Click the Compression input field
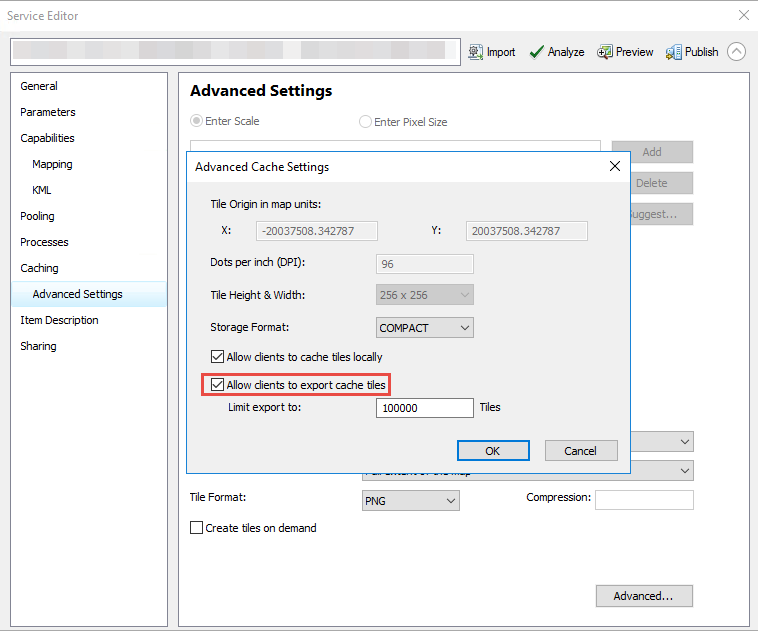This screenshot has width=758, height=632. tap(643, 500)
